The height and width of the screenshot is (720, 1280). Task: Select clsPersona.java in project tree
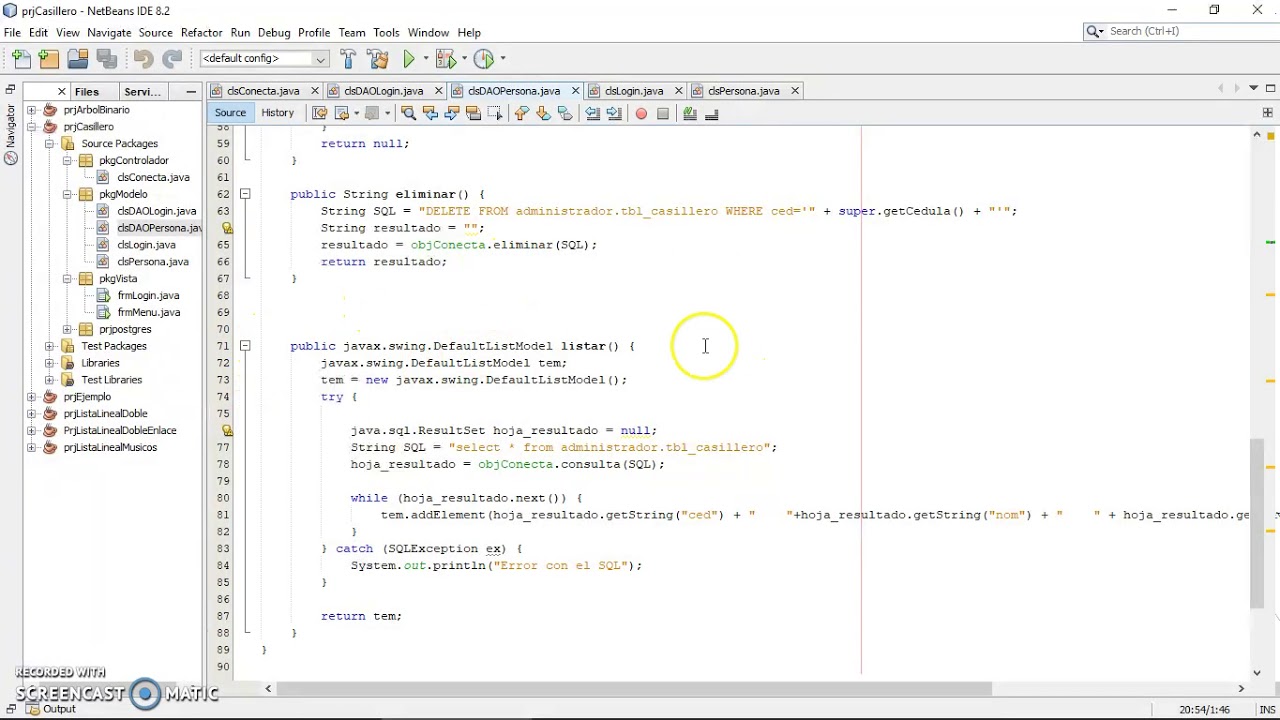tap(152, 262)
